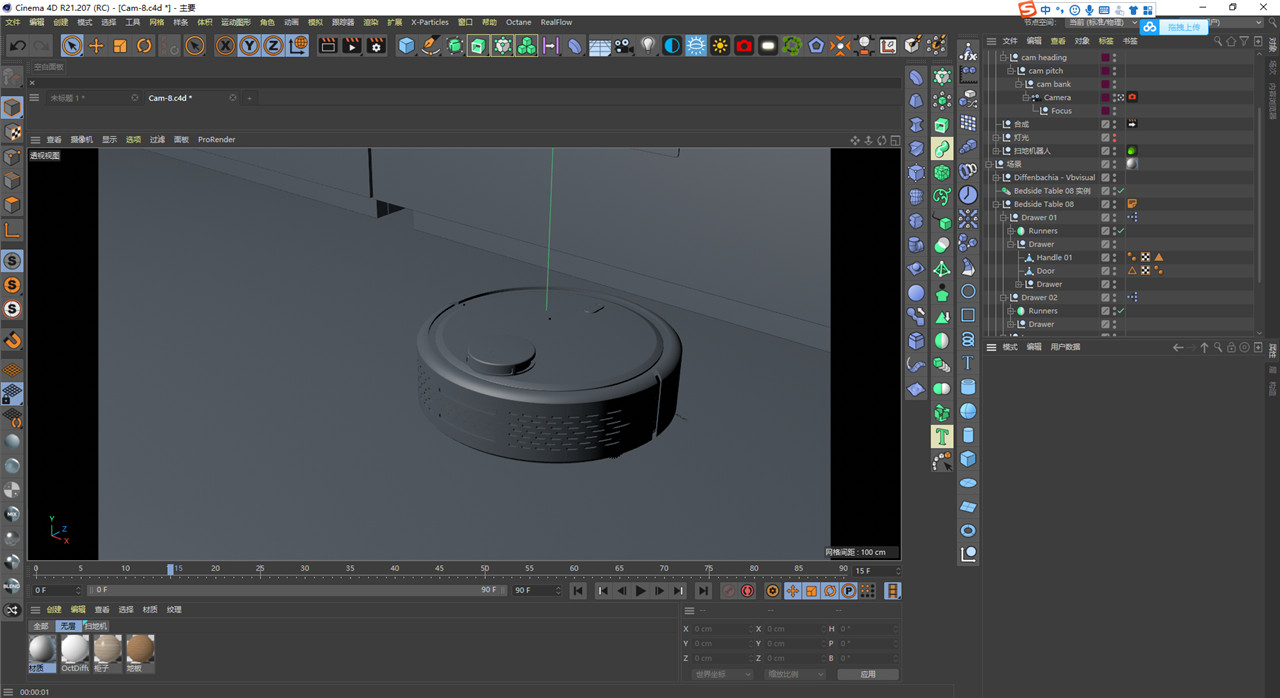Open the Render Settings gear-clapper icon
The width and height of the screenshot is (1280, 698).
[376, 45]
